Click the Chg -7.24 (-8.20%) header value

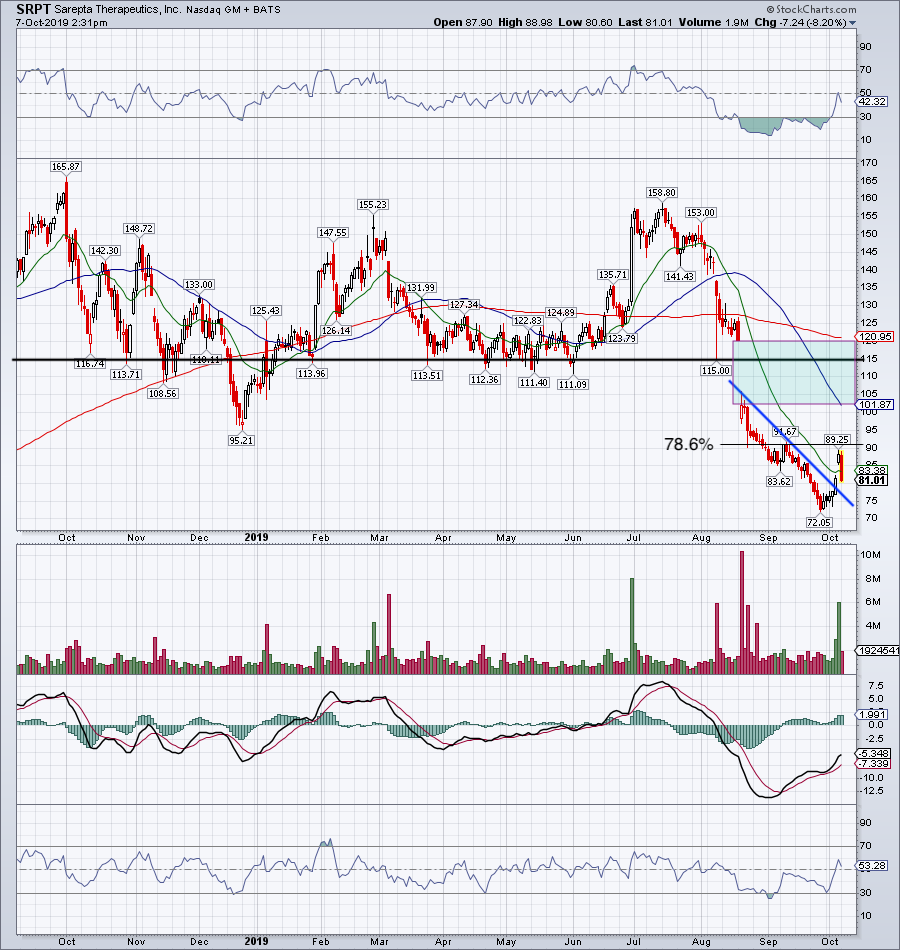pos(800,22)
